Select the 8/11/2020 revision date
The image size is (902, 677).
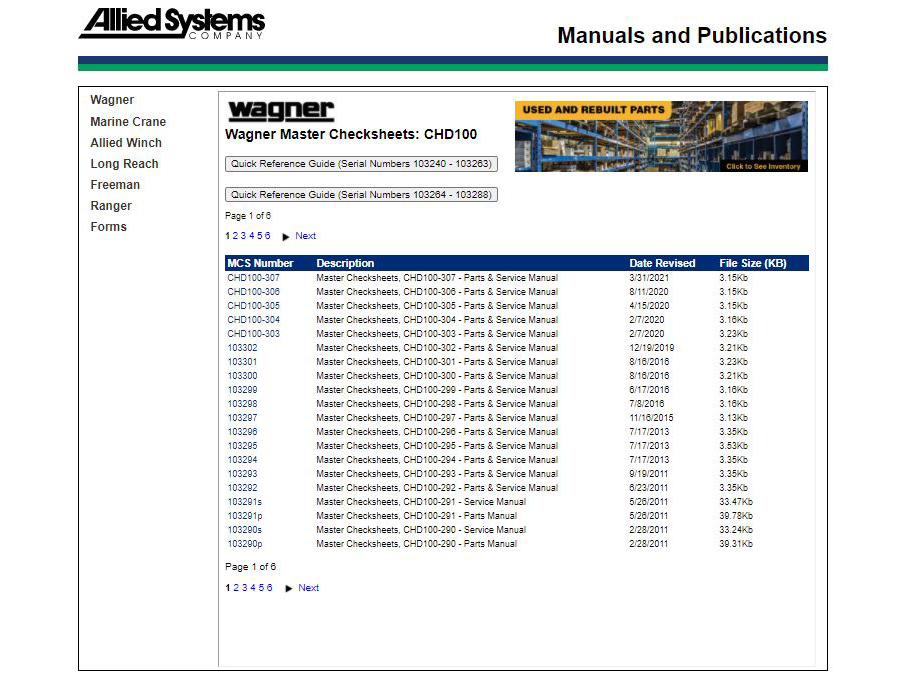pyautogui.click(x=649, y=292)
